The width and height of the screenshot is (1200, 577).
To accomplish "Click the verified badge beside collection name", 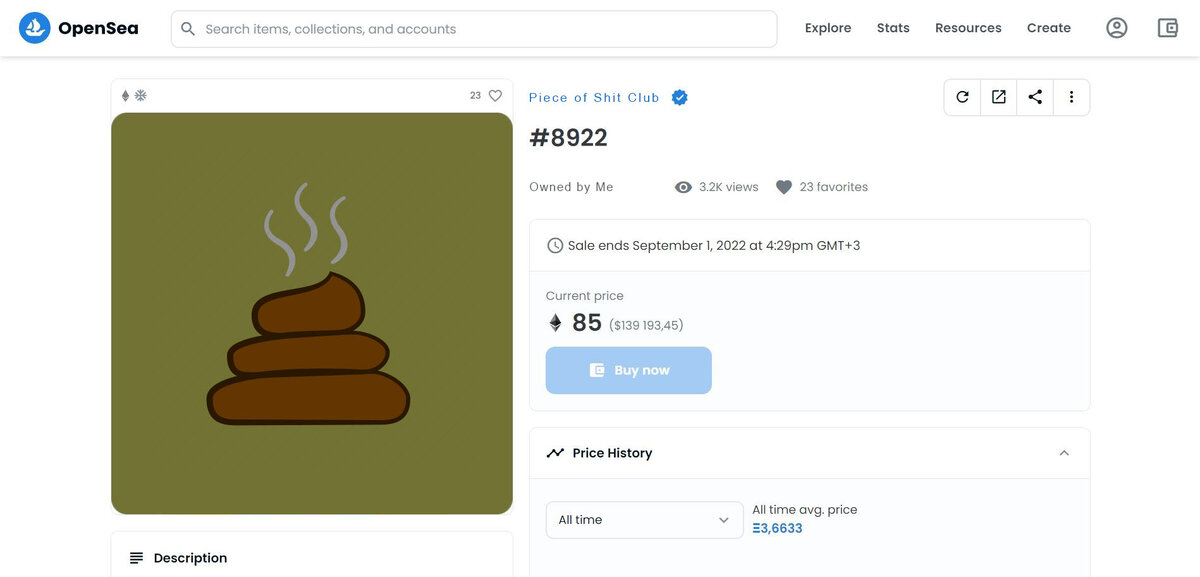I will 680,97.
